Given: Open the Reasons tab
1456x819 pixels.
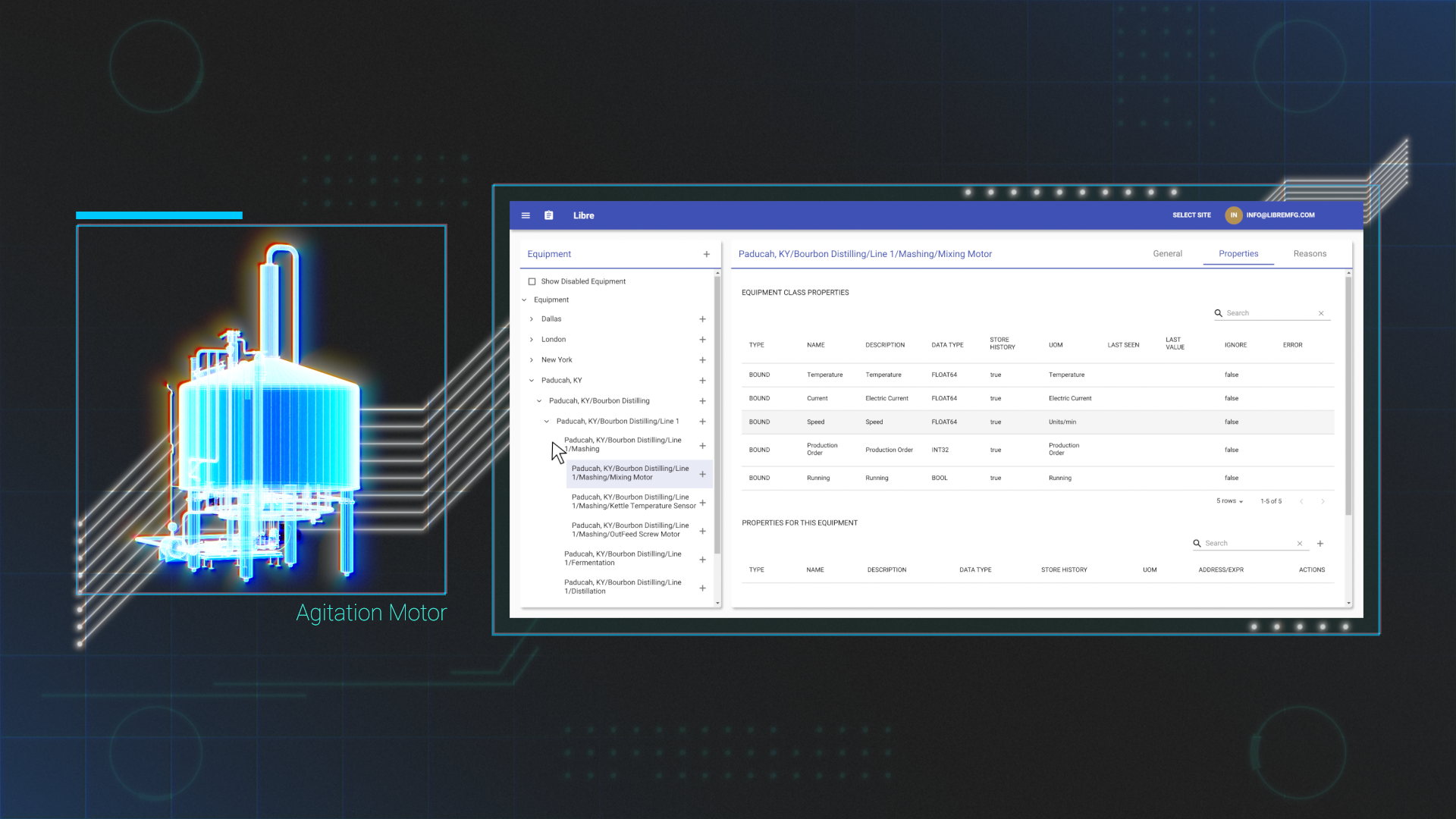Looking at the screenshot, I should (x=1310, y=254).
